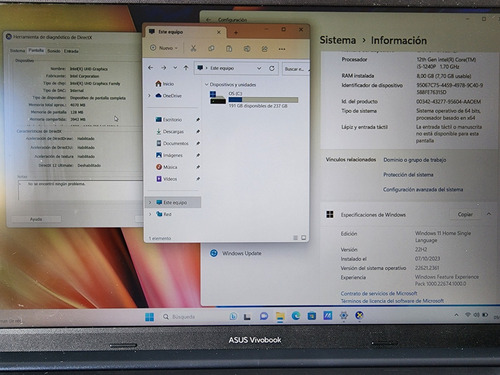Open File Explorer from taskbar
500x375 pixels.
[x=280, y=316]
